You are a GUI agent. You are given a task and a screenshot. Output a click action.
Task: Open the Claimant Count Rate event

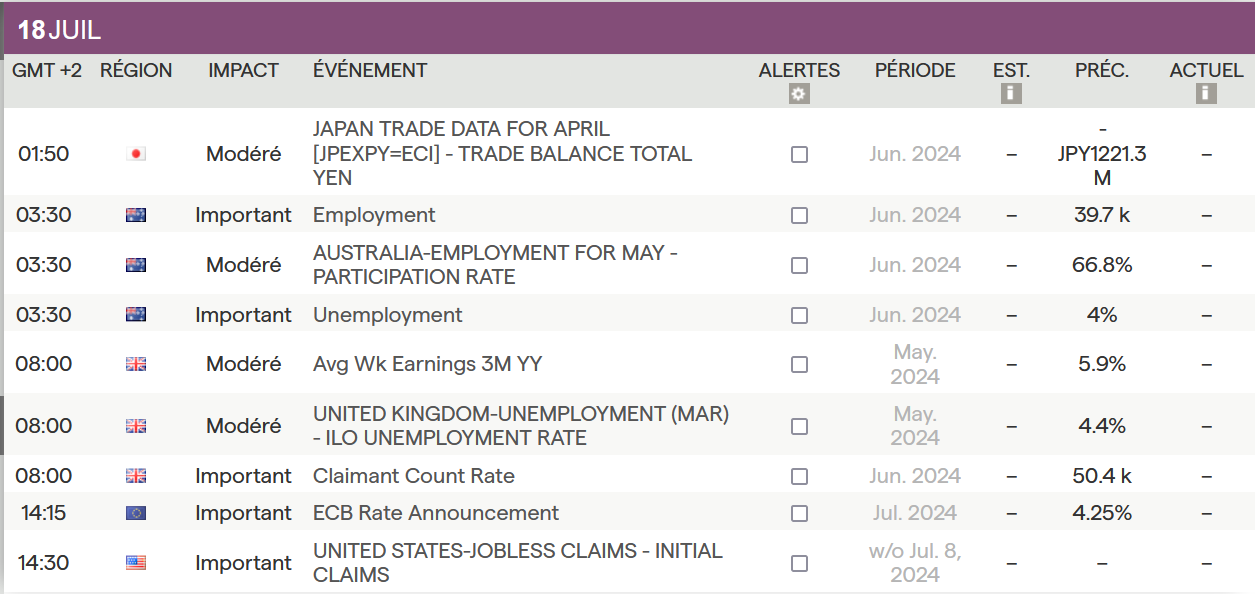(414, 476)
